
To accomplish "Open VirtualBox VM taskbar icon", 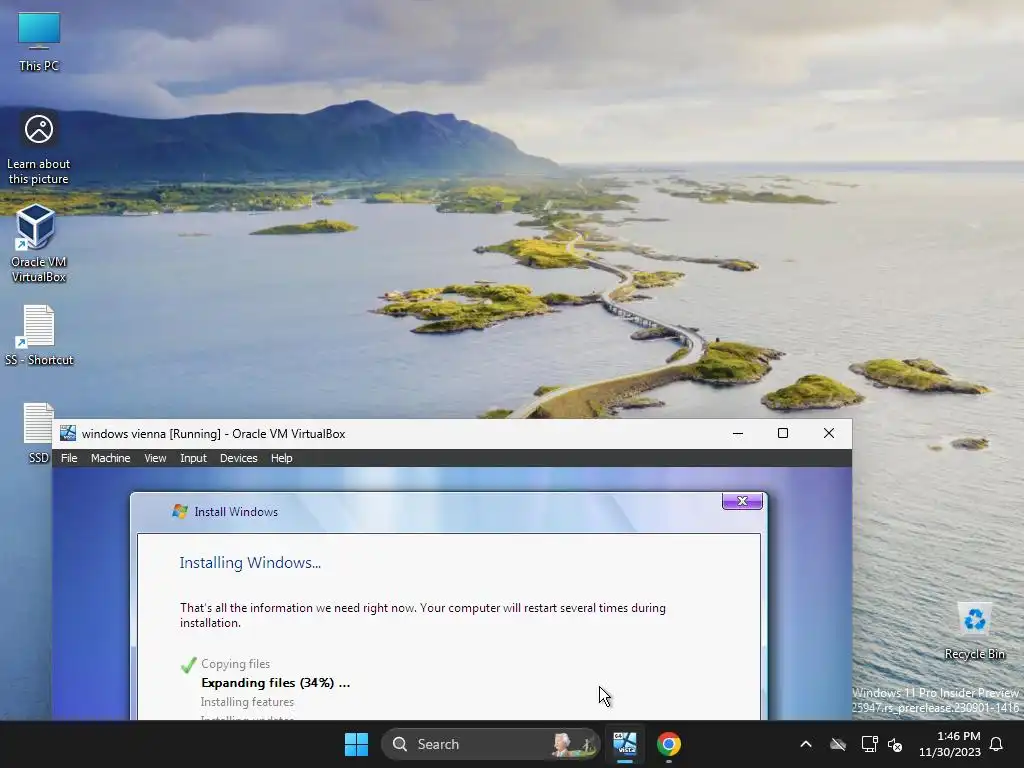I will click(x=625, y=744).
